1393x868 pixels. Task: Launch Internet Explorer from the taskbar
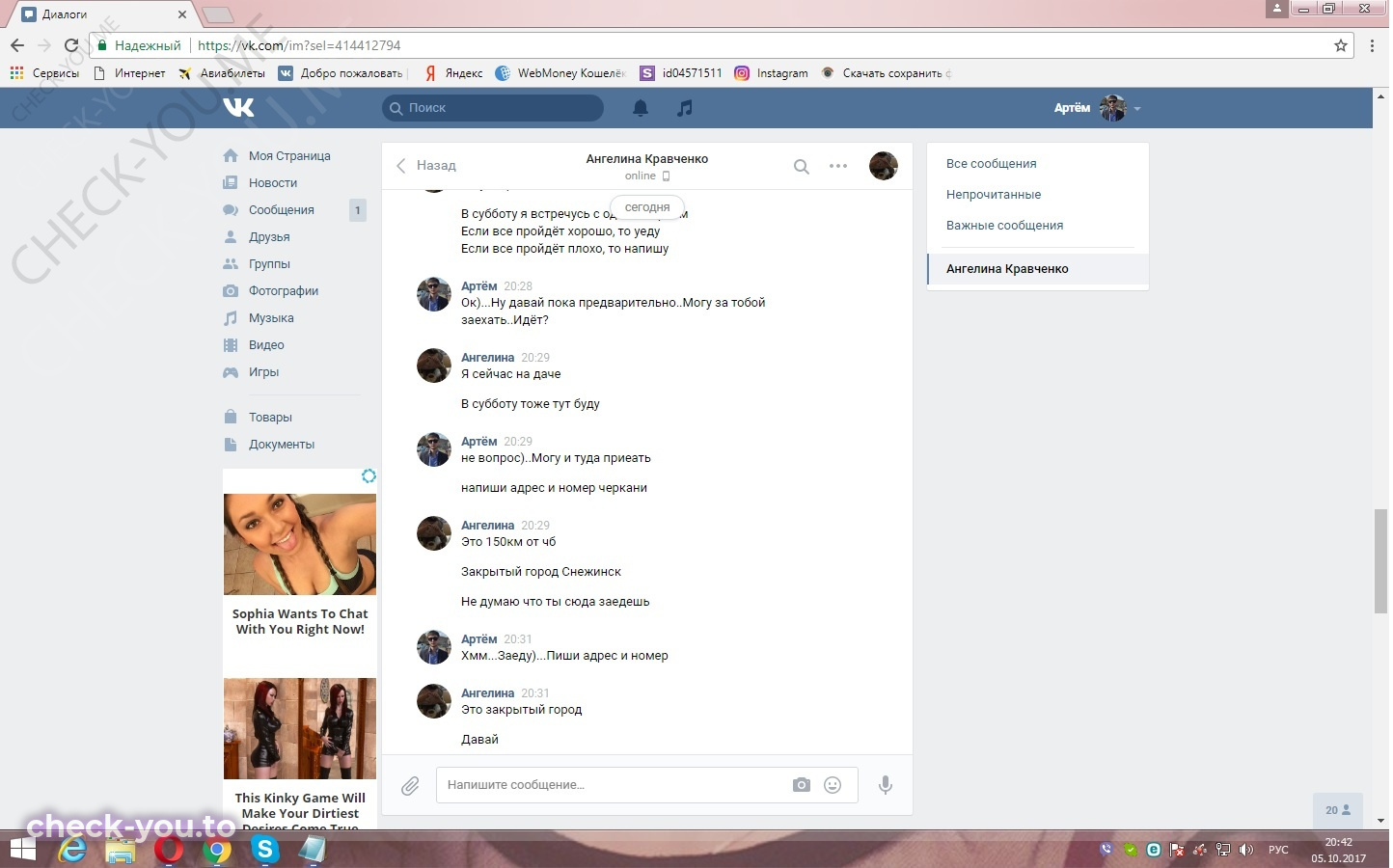tap(72, 850)
